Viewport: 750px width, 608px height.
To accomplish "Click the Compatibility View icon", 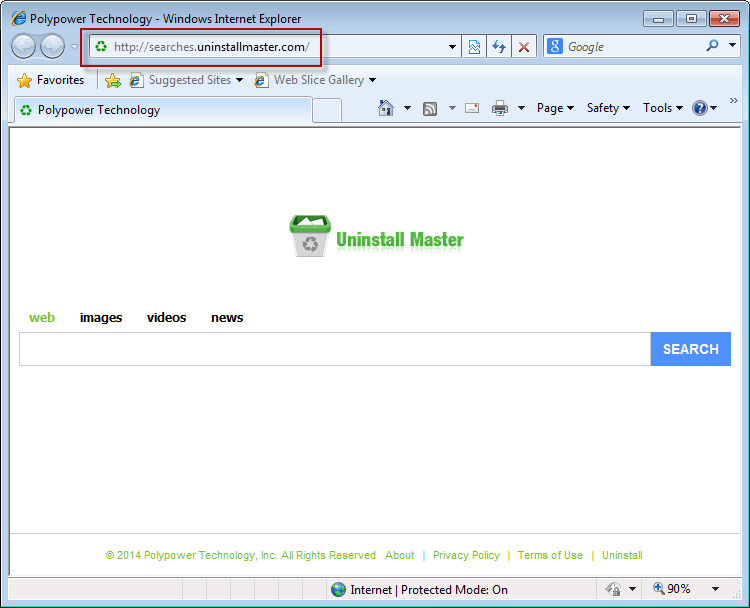I will pyautogui.click(x=474, y=47).
